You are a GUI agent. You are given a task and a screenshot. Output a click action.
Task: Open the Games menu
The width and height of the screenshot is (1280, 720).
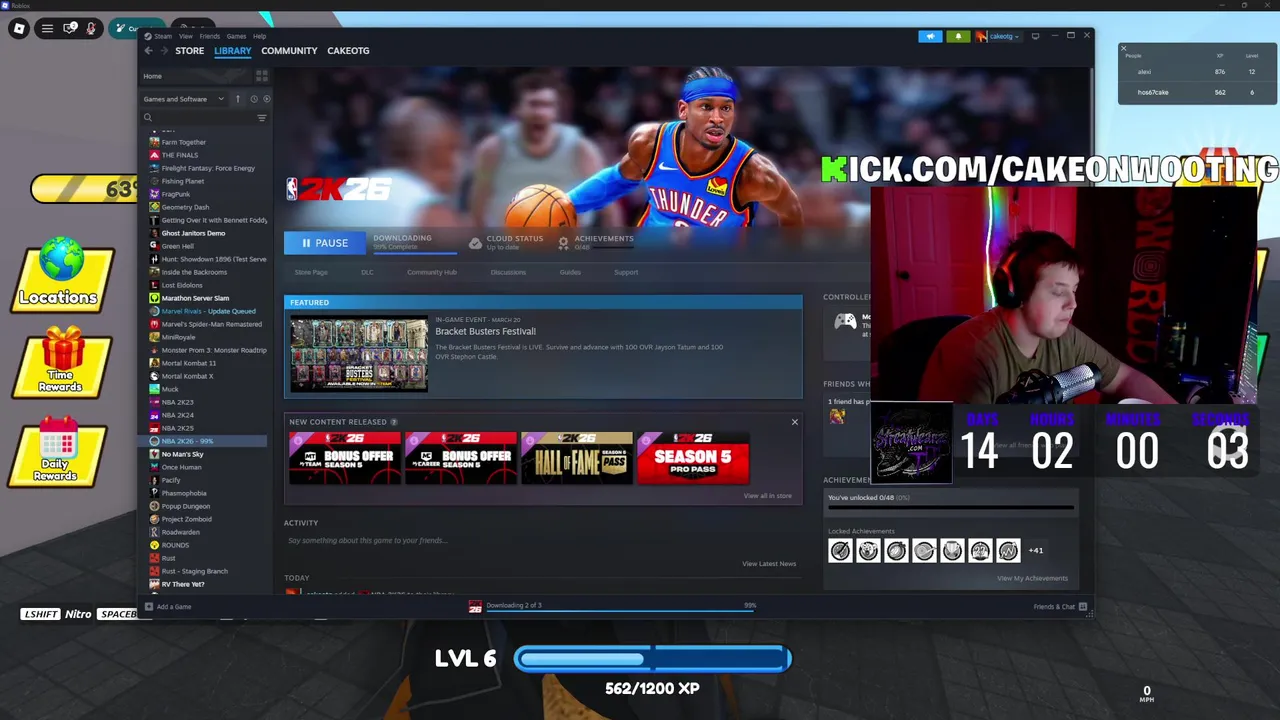pyautogui.click(x=237, y=36)
